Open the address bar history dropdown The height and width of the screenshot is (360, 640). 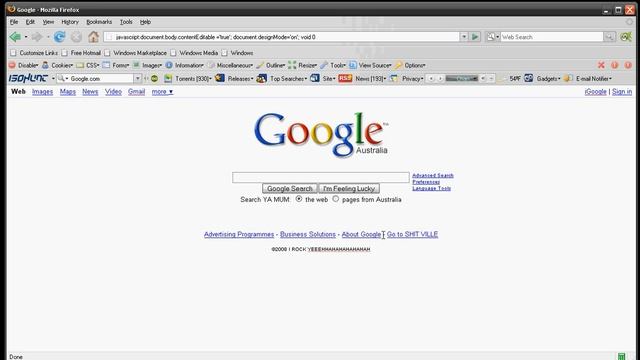coord(464,37)
